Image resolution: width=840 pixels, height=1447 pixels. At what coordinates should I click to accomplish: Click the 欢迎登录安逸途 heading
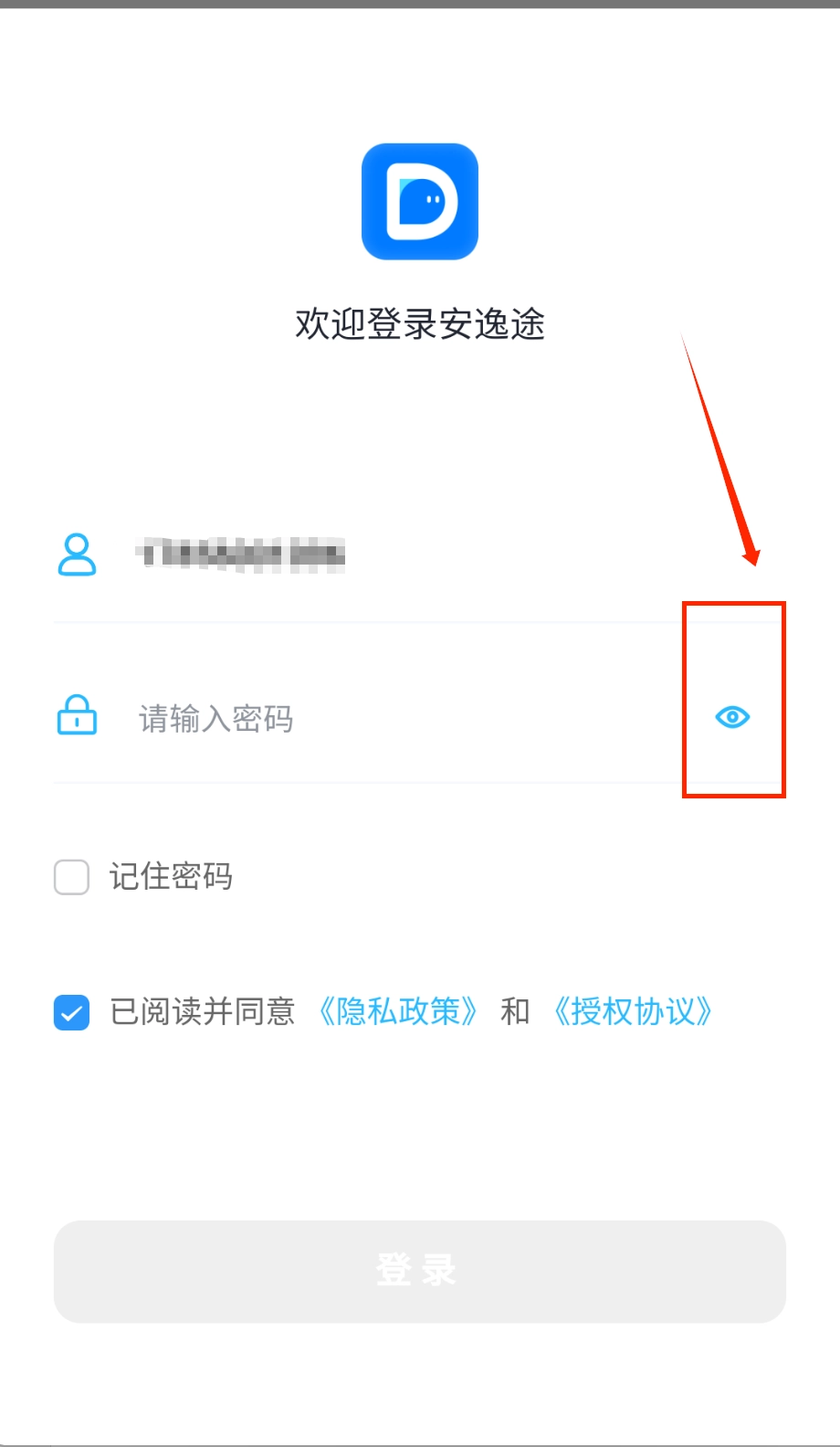420,323
